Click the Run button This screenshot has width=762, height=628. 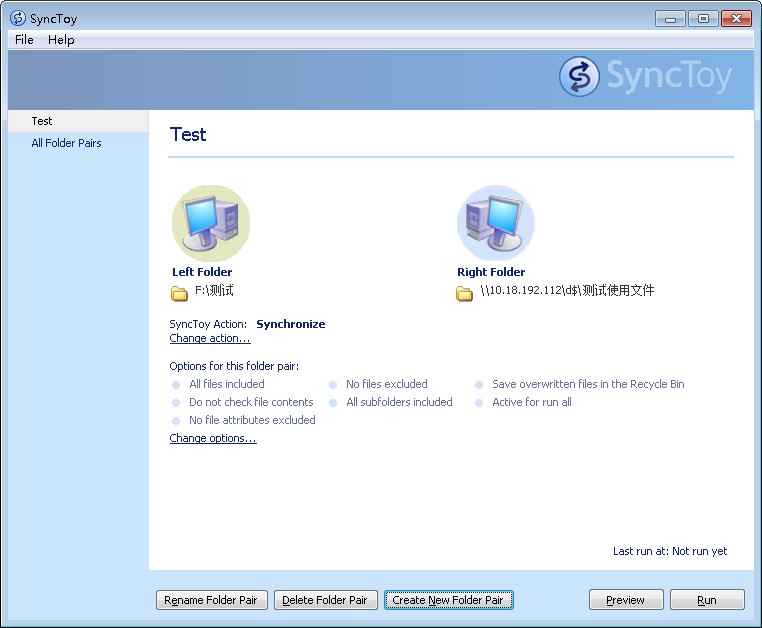(707, 600)
